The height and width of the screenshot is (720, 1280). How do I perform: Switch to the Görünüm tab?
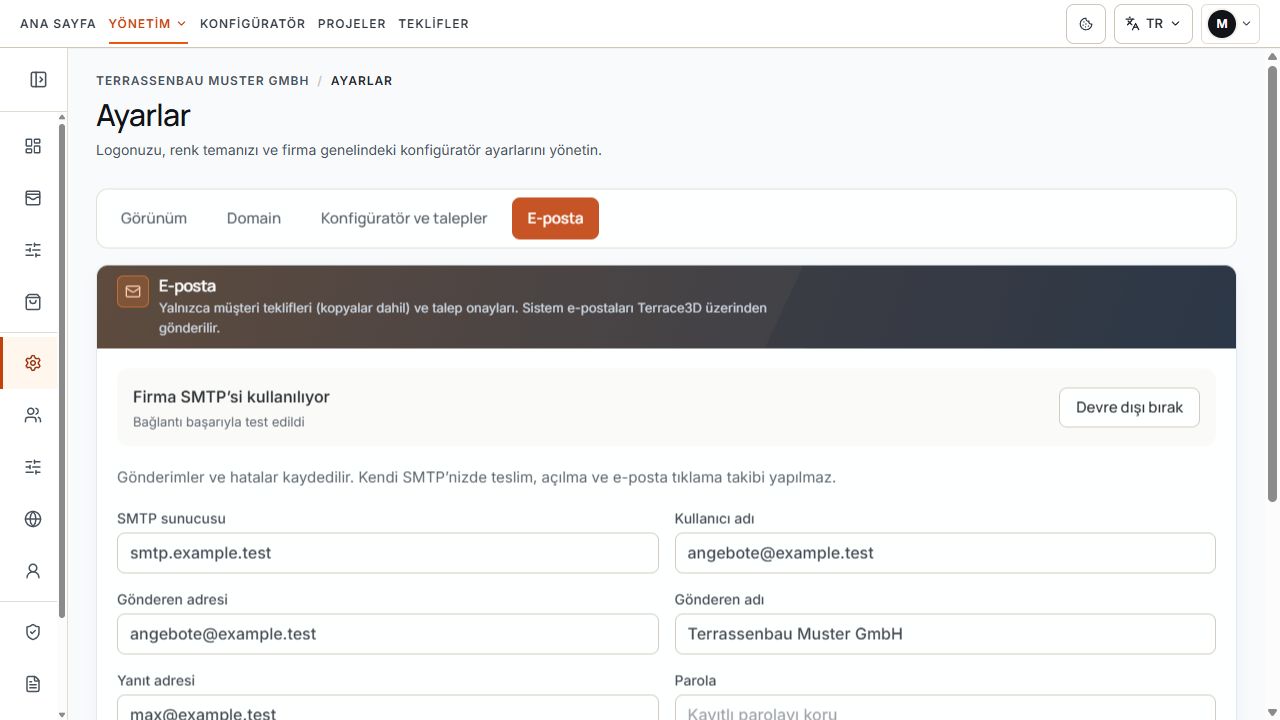[154, 218]
